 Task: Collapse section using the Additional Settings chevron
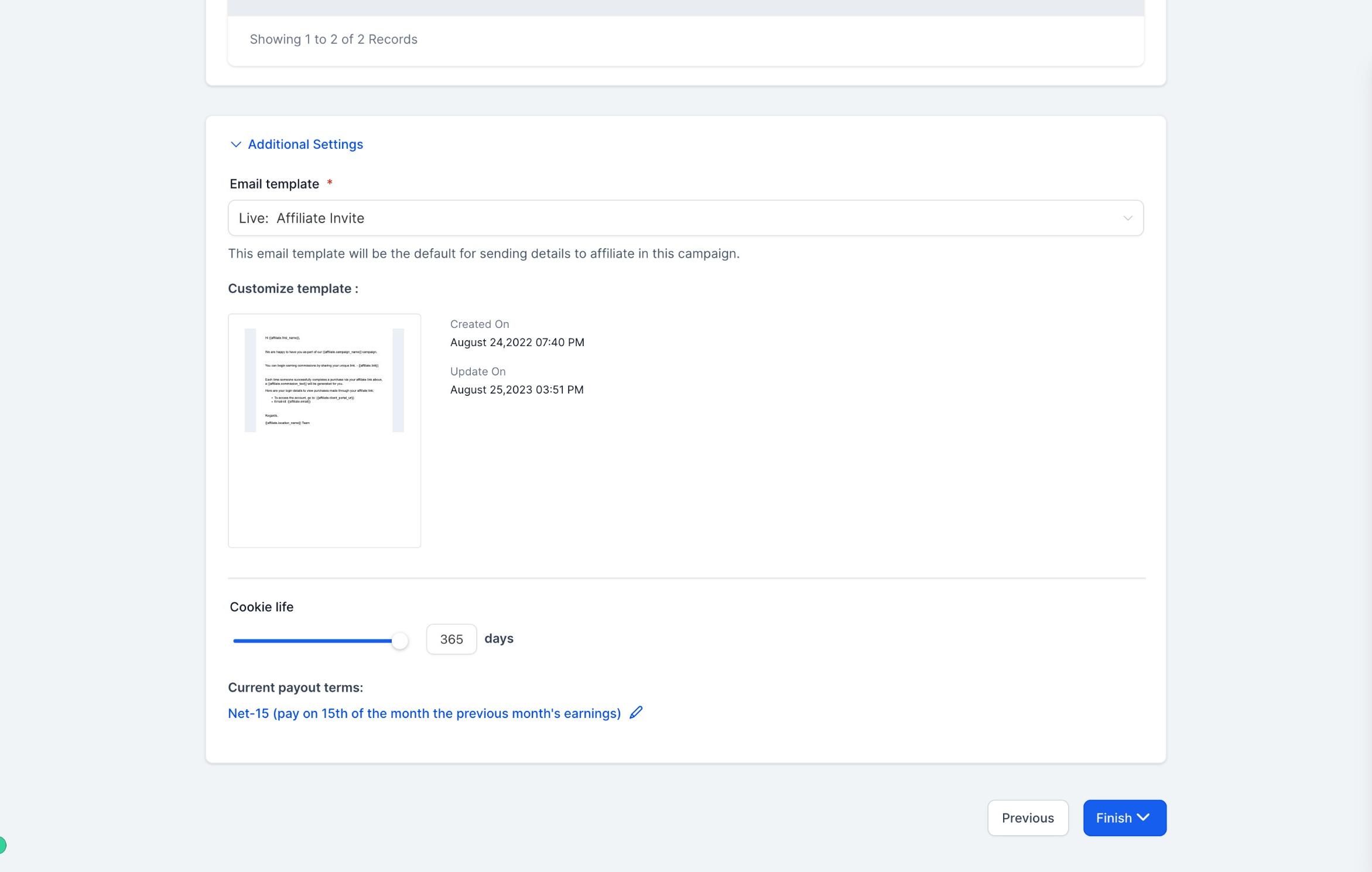click(235, 145)
